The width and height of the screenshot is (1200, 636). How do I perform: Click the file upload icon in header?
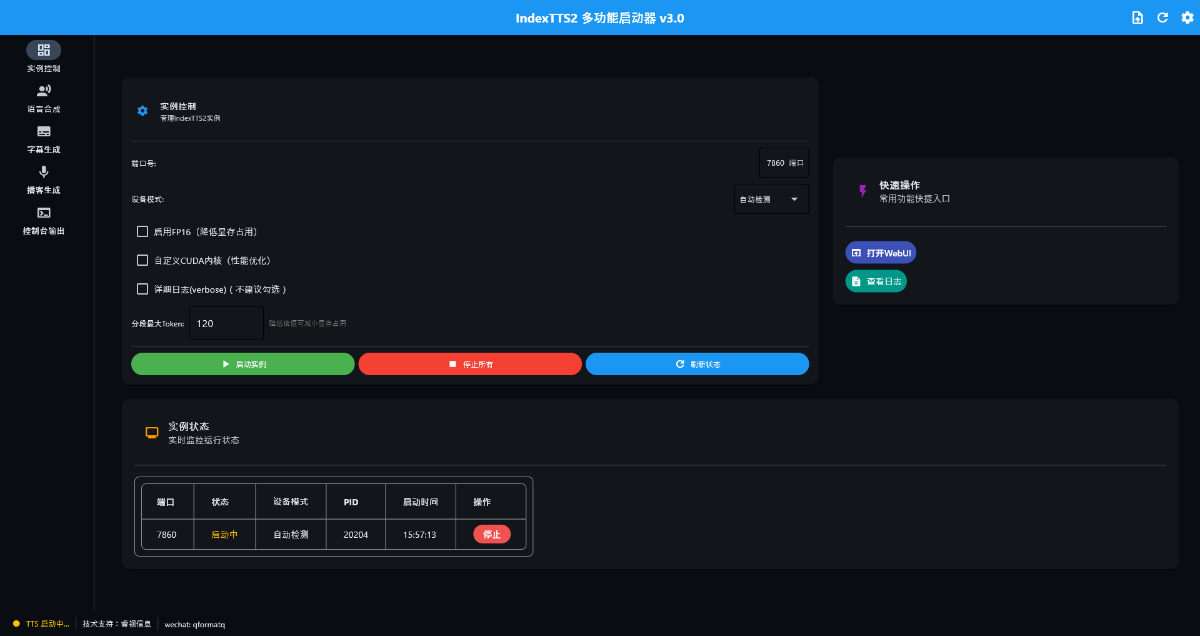click(x=1137, y=18)
